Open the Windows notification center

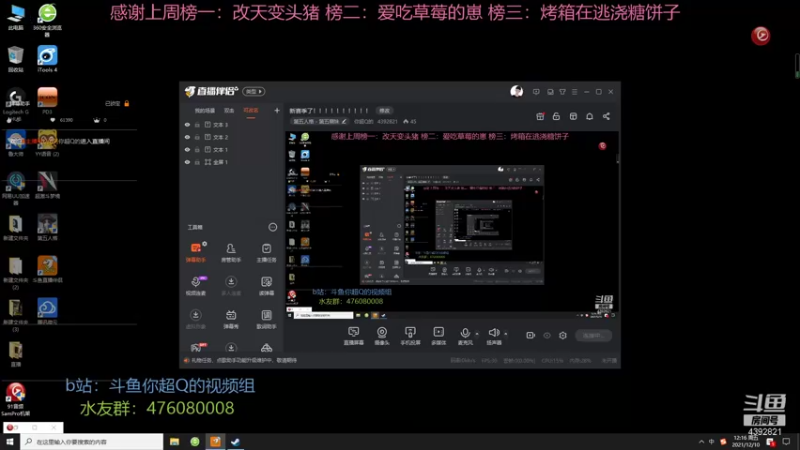[x=786, y=442]
